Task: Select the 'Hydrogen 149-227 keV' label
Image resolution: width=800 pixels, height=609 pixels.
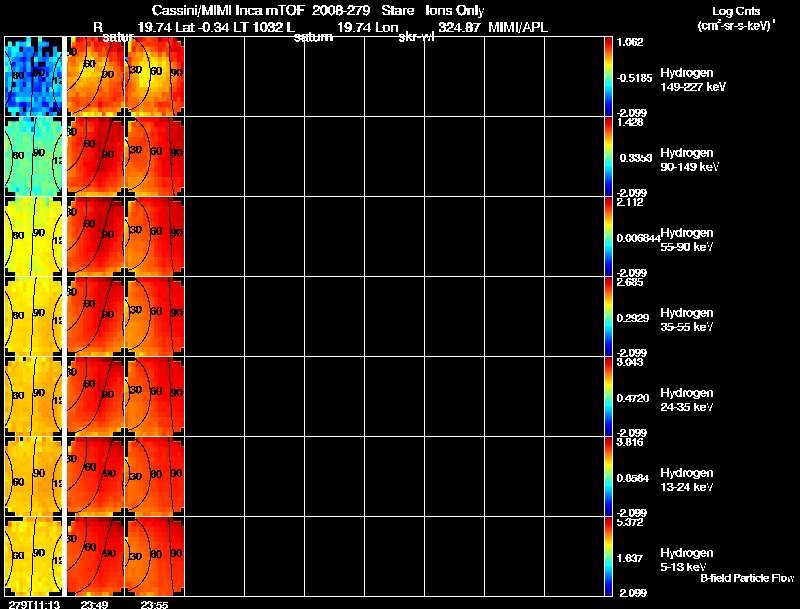Action: [x=692, y=80]
